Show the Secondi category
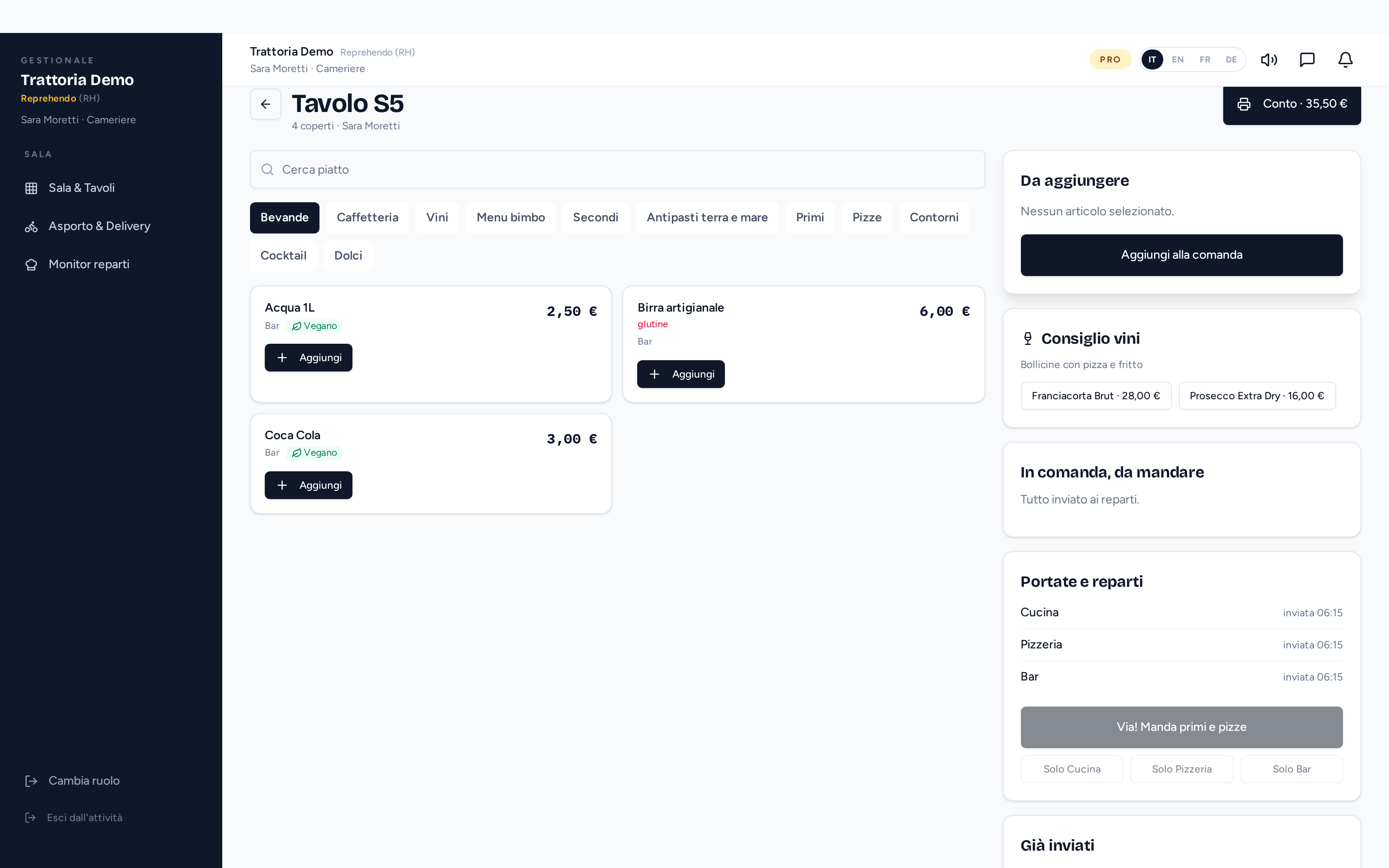This screenshot has width=1389, height=868. (x=596, y=217)
